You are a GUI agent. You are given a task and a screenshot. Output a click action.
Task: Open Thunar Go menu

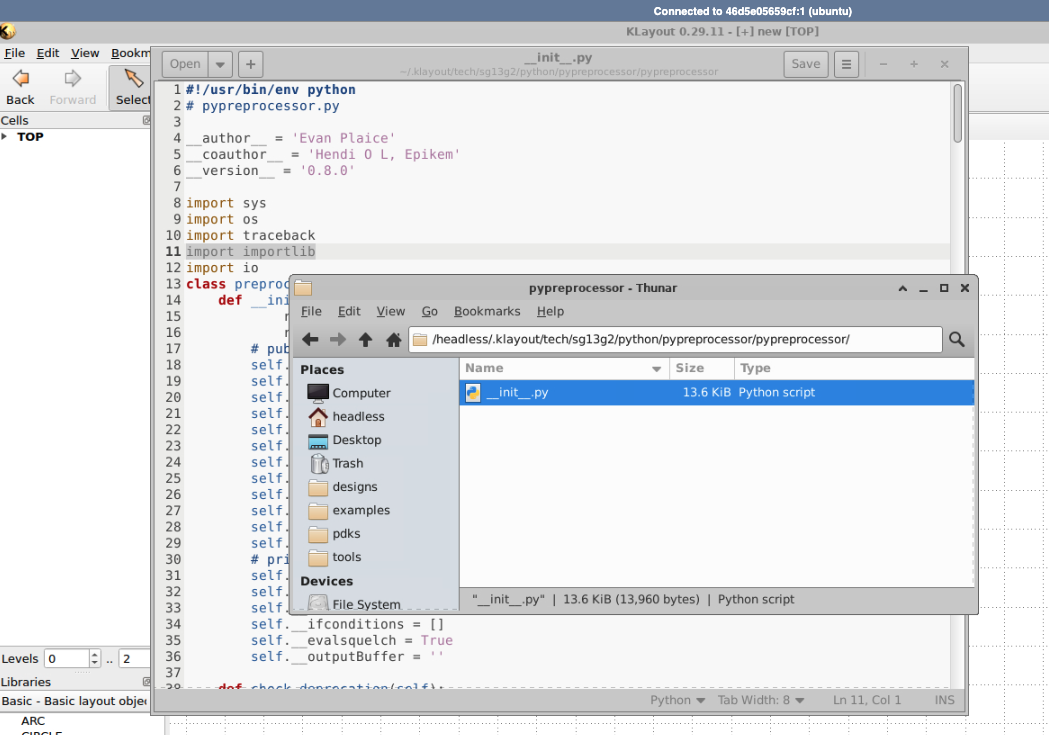tap(430, 311)
